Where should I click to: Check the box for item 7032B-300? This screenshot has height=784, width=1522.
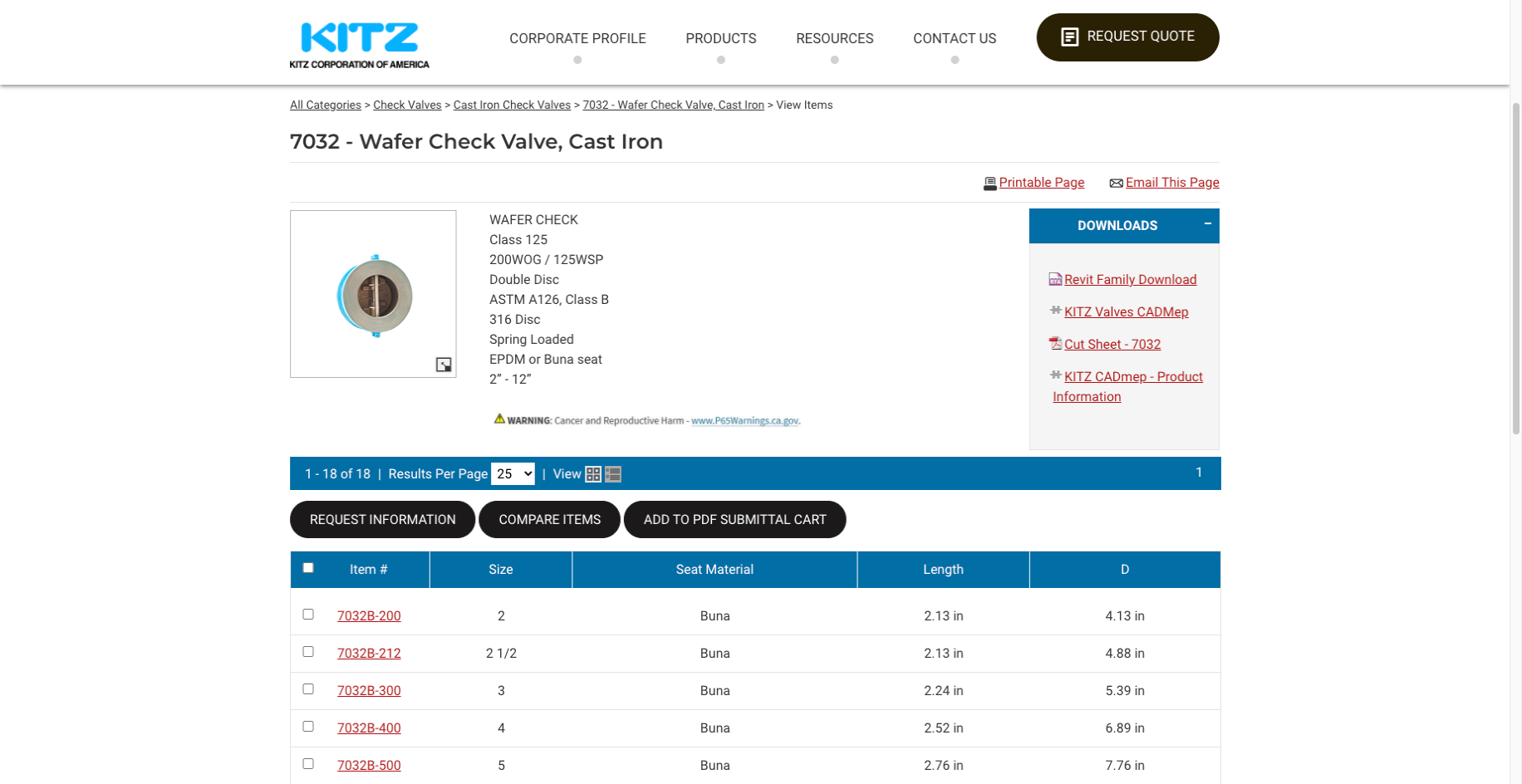click(308, 689)
